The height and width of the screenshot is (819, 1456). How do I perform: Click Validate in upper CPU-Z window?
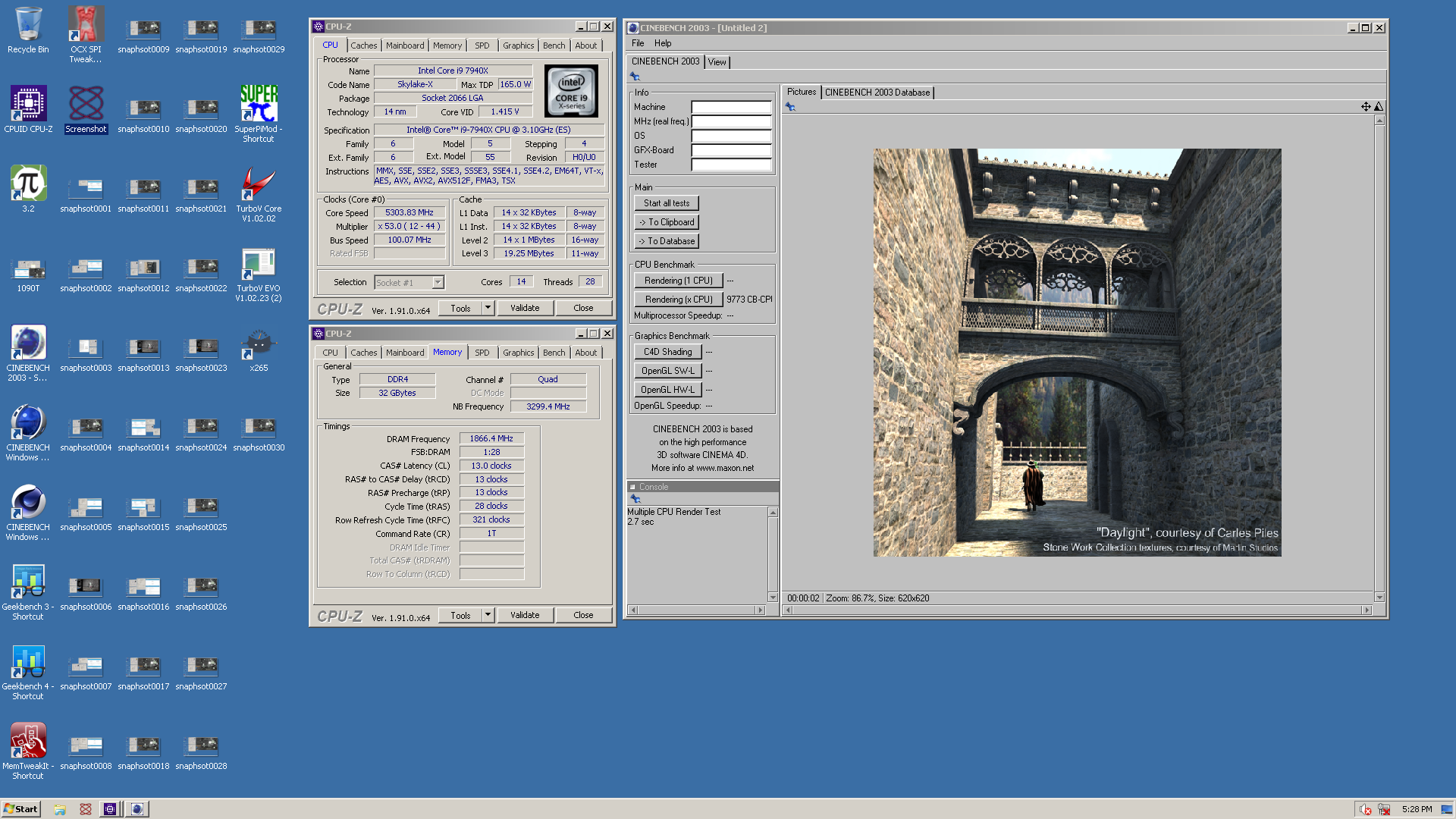pyautogui.click(x=525, y=308)
